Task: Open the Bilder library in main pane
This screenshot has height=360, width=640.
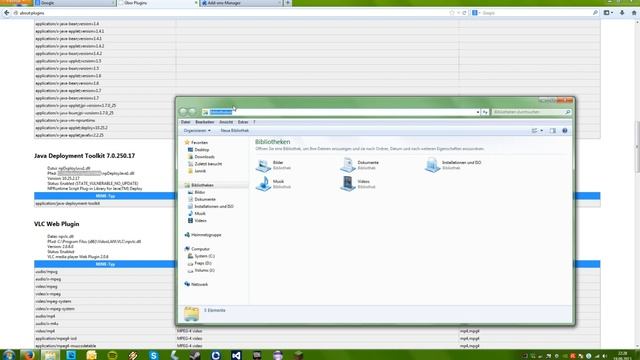Action: point(273,165)
